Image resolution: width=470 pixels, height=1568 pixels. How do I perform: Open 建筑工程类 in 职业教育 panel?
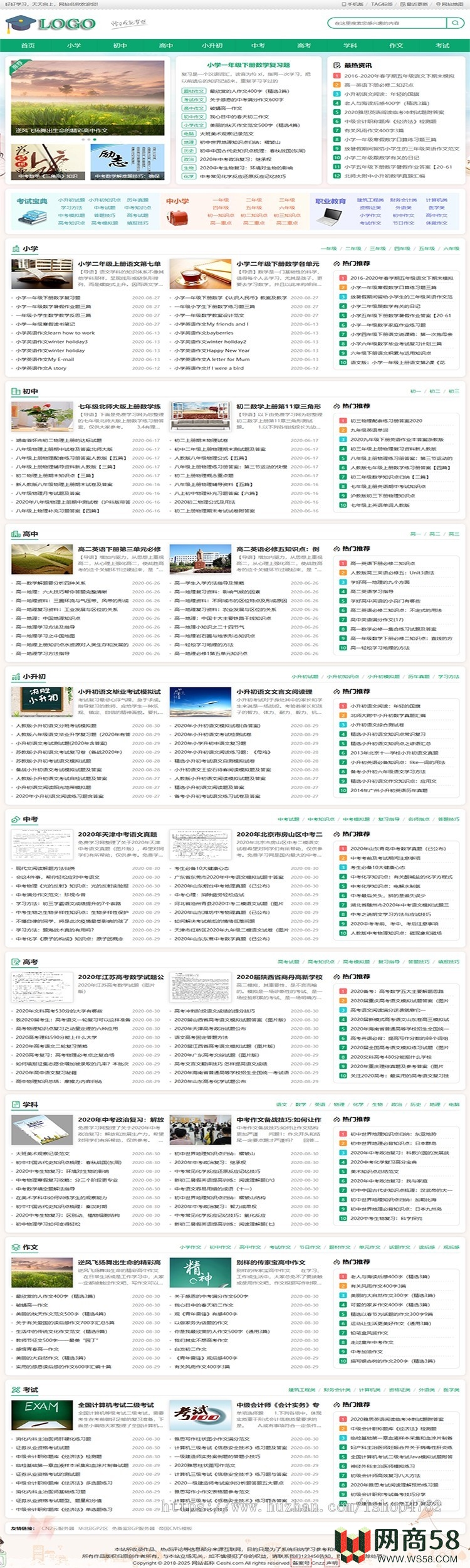pyautogui.click(x=370, y=200)
